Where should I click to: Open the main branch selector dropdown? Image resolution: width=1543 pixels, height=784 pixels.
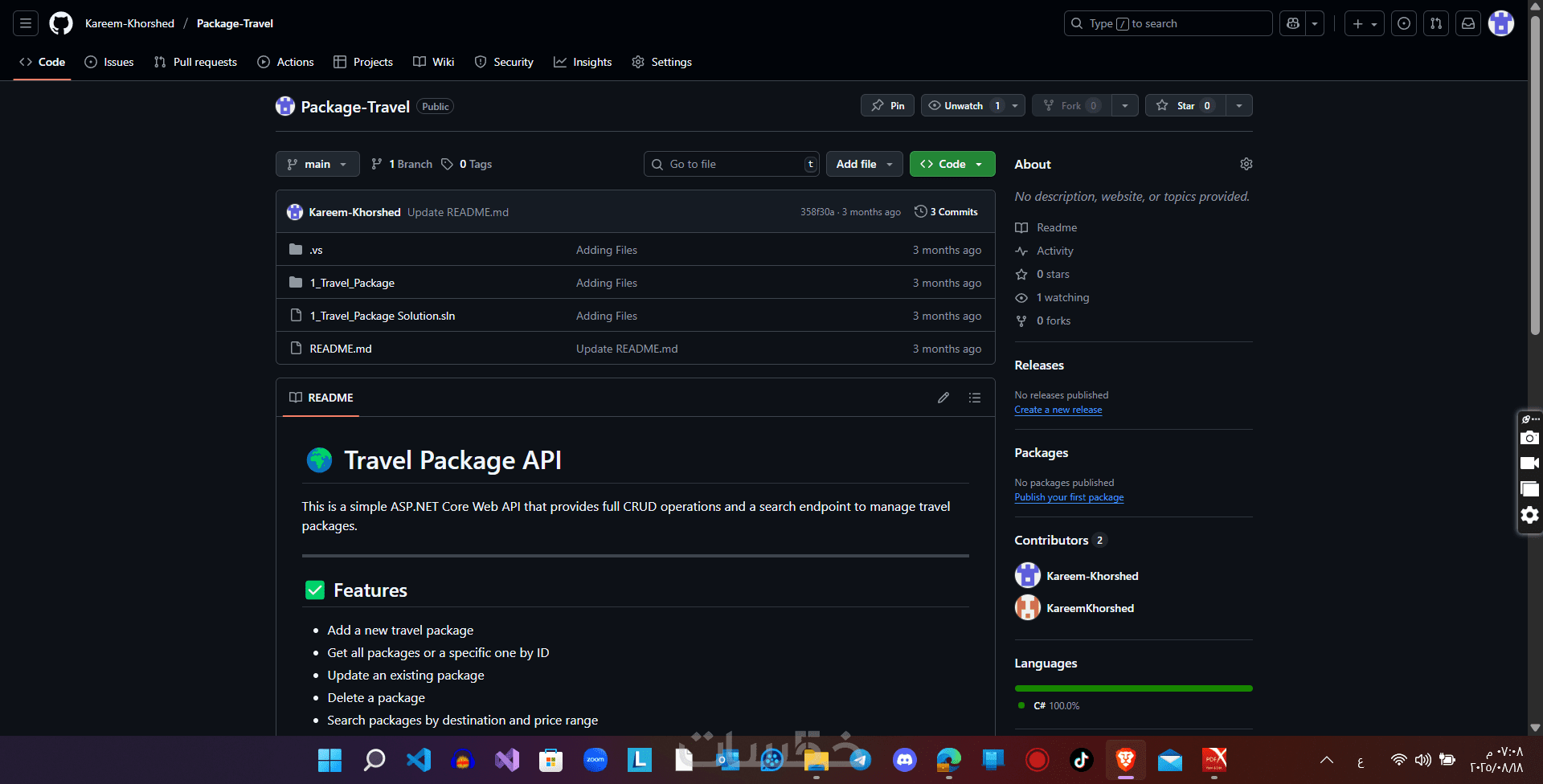point(317,164)
